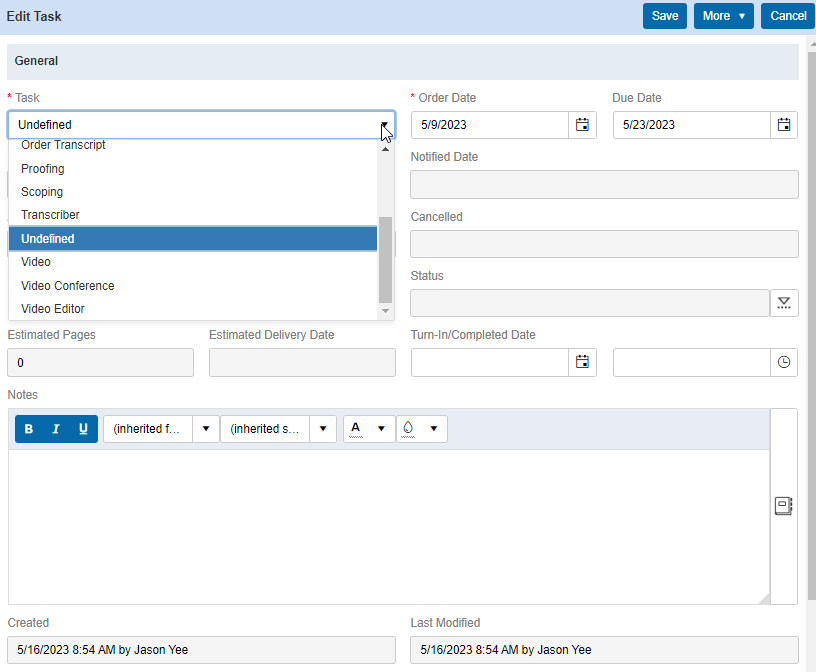Screen dimensions: 816x672
Task: Open the background highlight color picker
Action: coord(421,429)
